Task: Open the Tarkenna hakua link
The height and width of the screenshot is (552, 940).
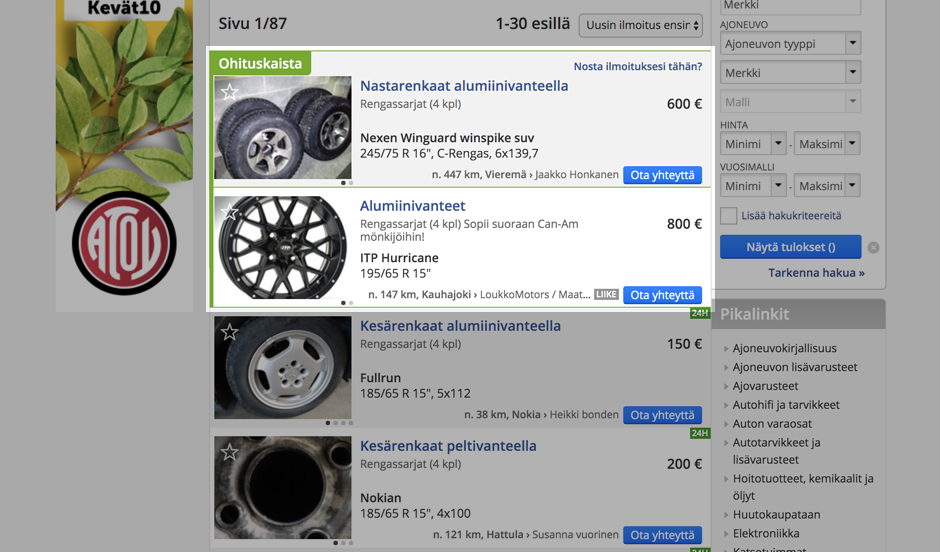Action: click(817, 273)
